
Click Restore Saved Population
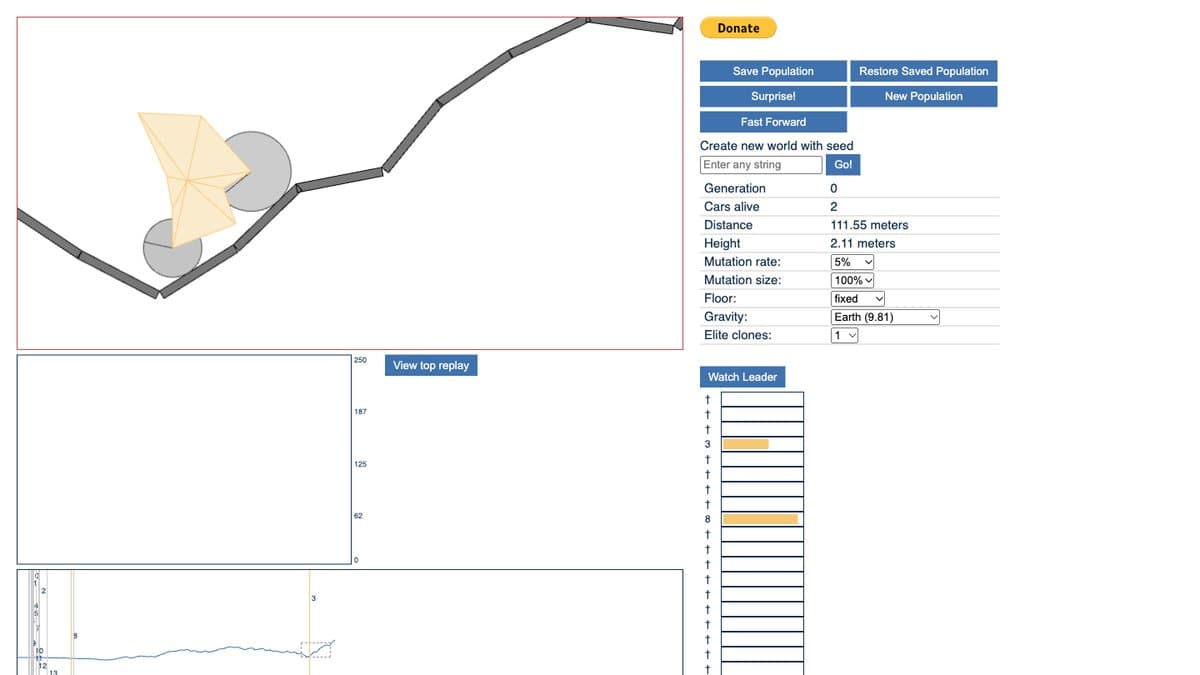[923, 71]
